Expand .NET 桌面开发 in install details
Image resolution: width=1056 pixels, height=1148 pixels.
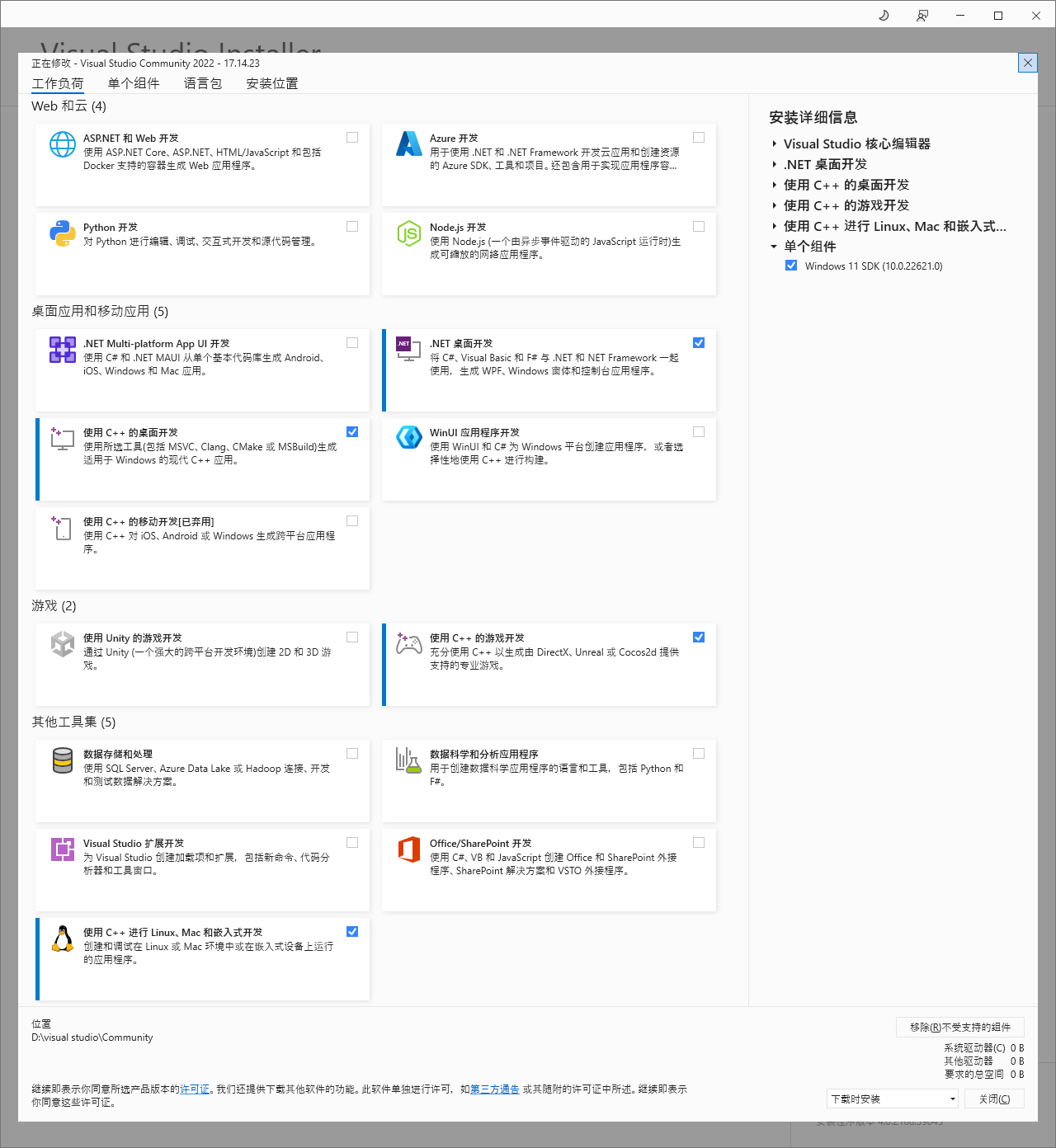click(x=775, y=164)
